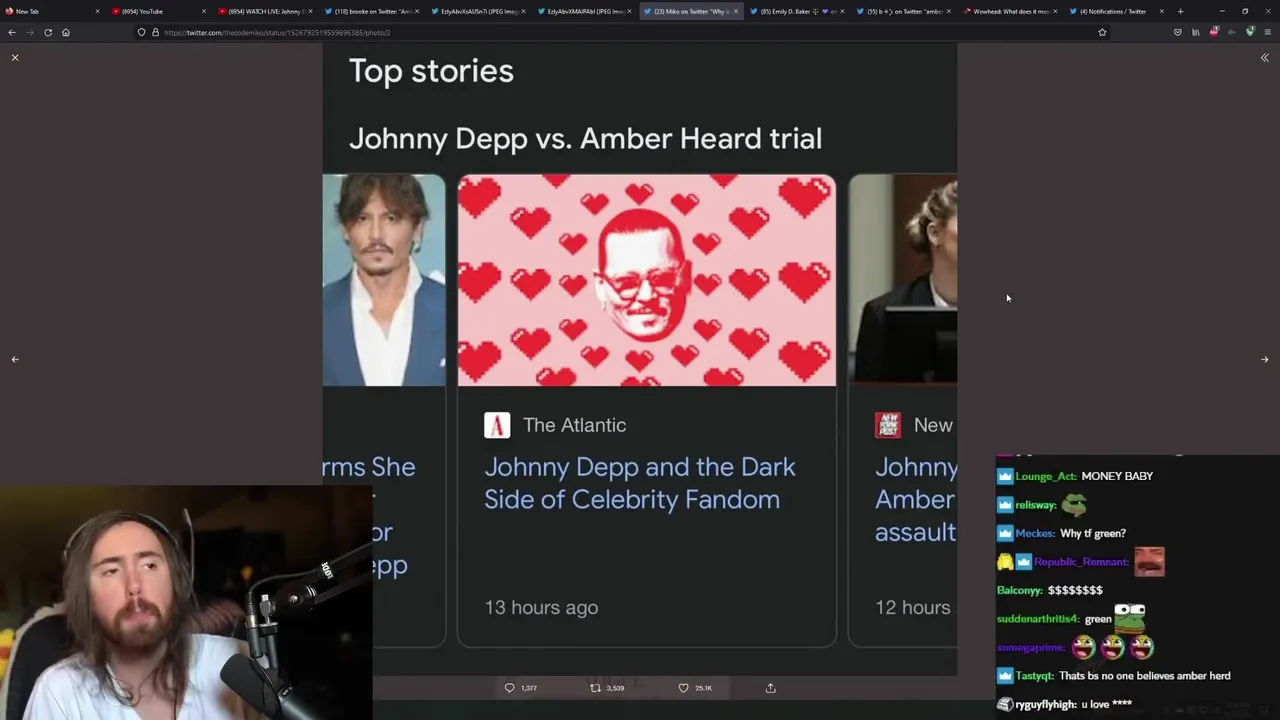This screenshot has height=720, width=1280.
Task: Click 'Johnny Depp and the Dark Side' headline
Action: point(640,483)
